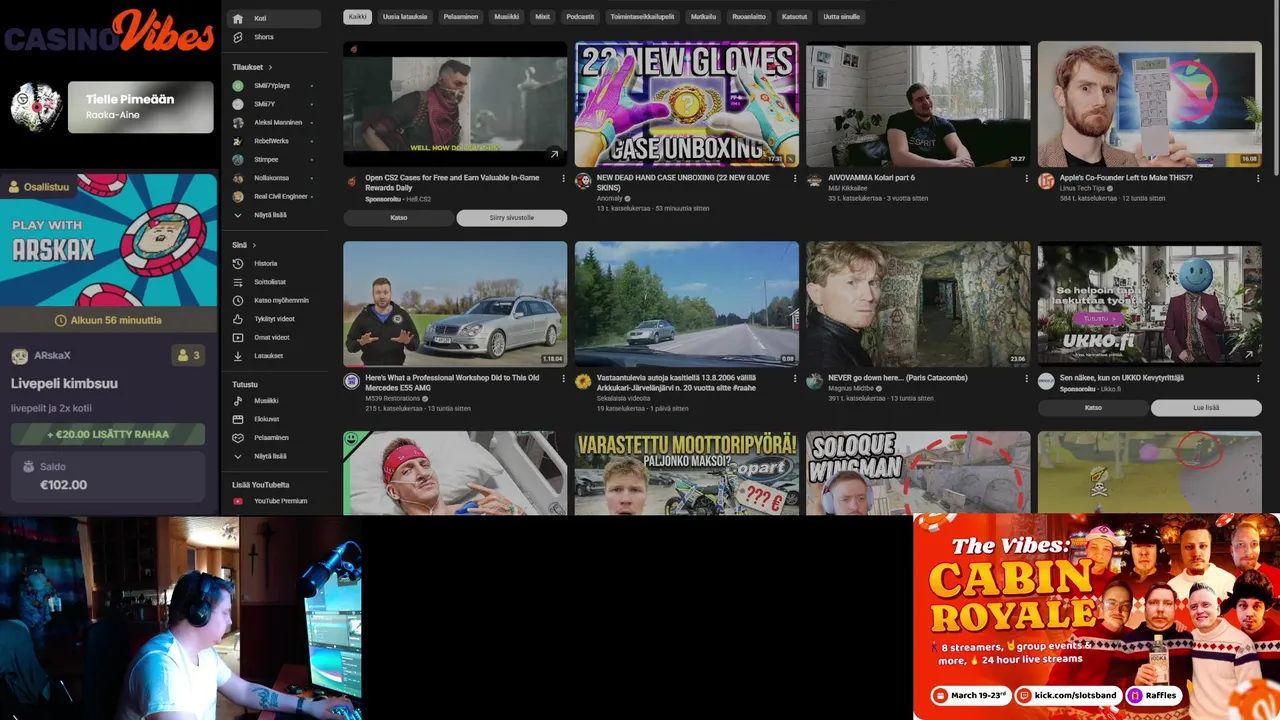
Task: Open Anomaly channel avatar beside video title
Action: point(583,181)
